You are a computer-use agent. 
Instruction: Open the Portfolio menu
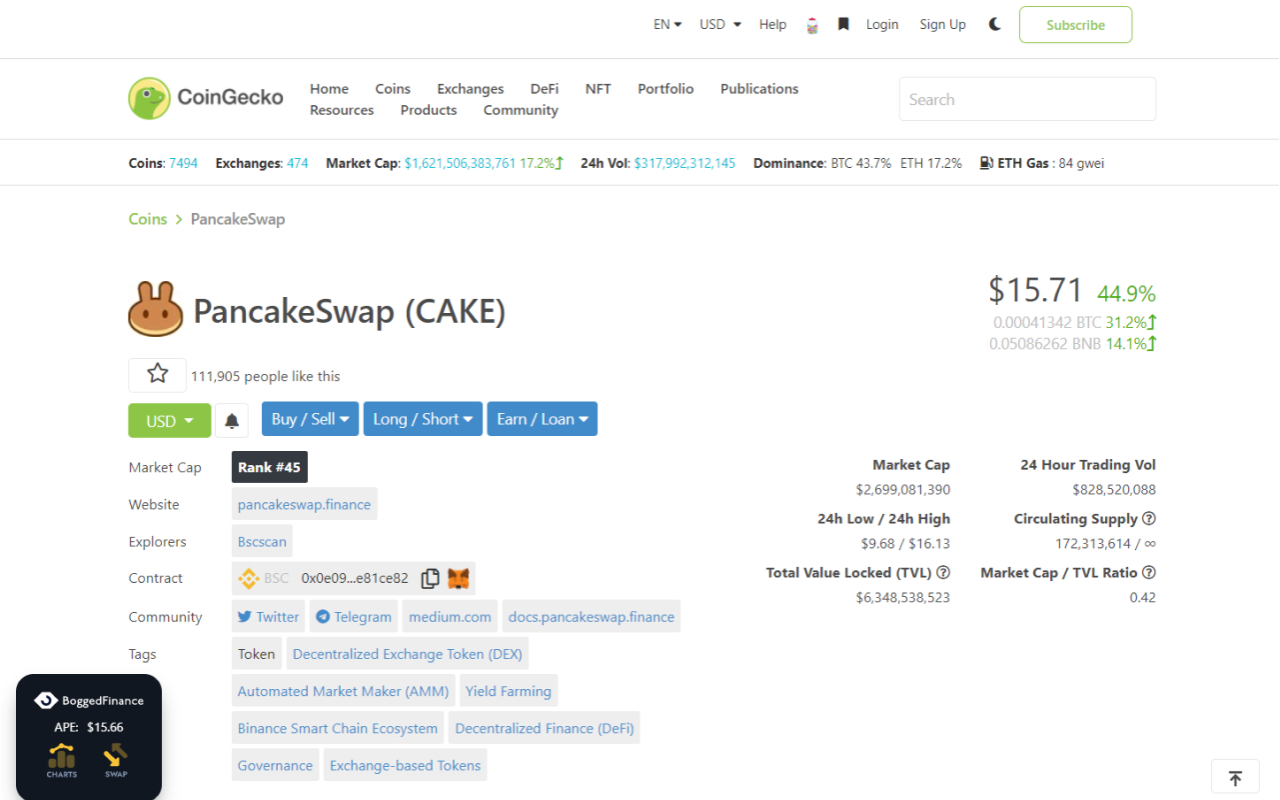tap(666, 88)
